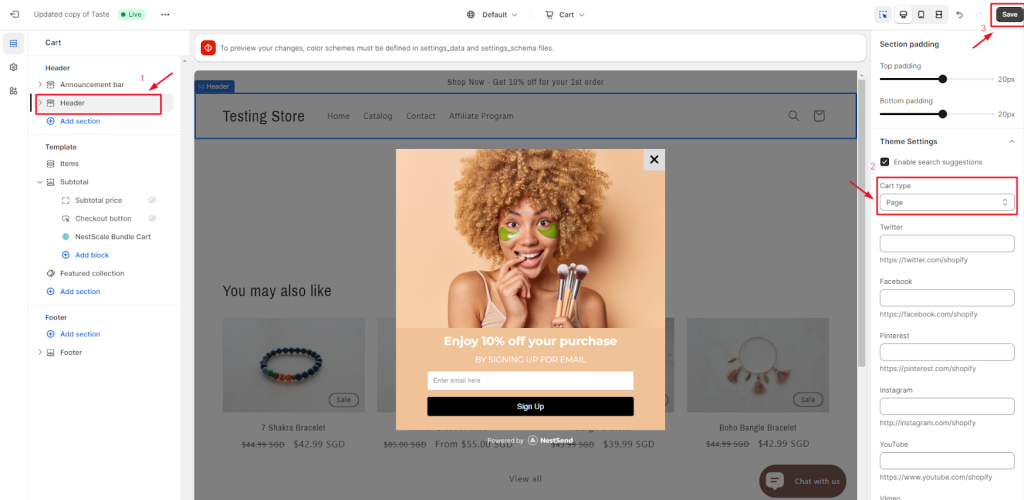The height and width of the screenshot is (500, 1024).
Task: Click the Top padding slider handle
Action: [942, 79]
